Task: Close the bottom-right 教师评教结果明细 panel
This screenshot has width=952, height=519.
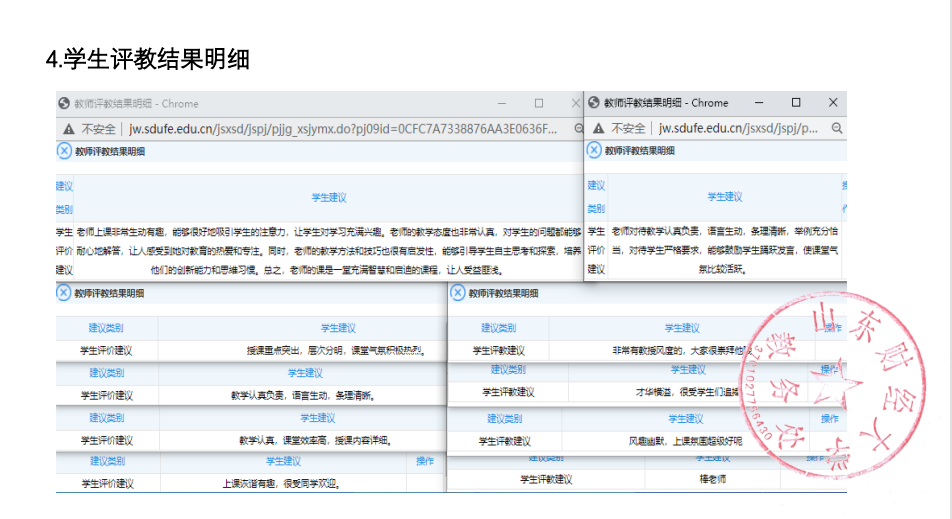Action: [458, 293]
